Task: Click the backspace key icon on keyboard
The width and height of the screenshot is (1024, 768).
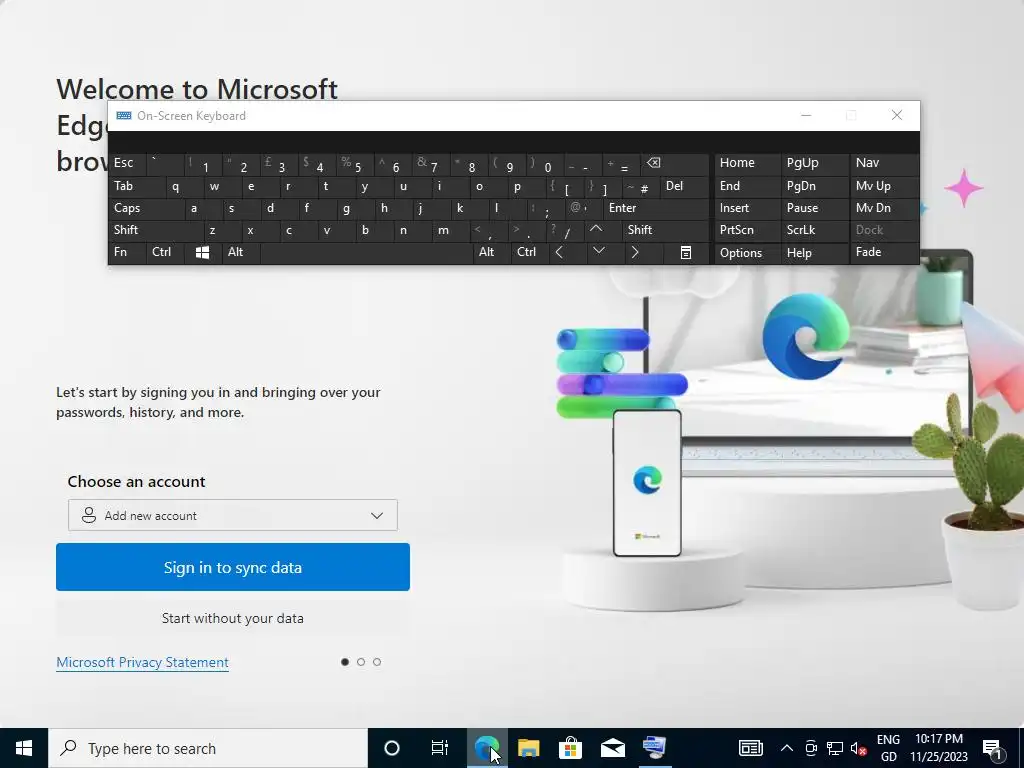Action: coord(675,164)
